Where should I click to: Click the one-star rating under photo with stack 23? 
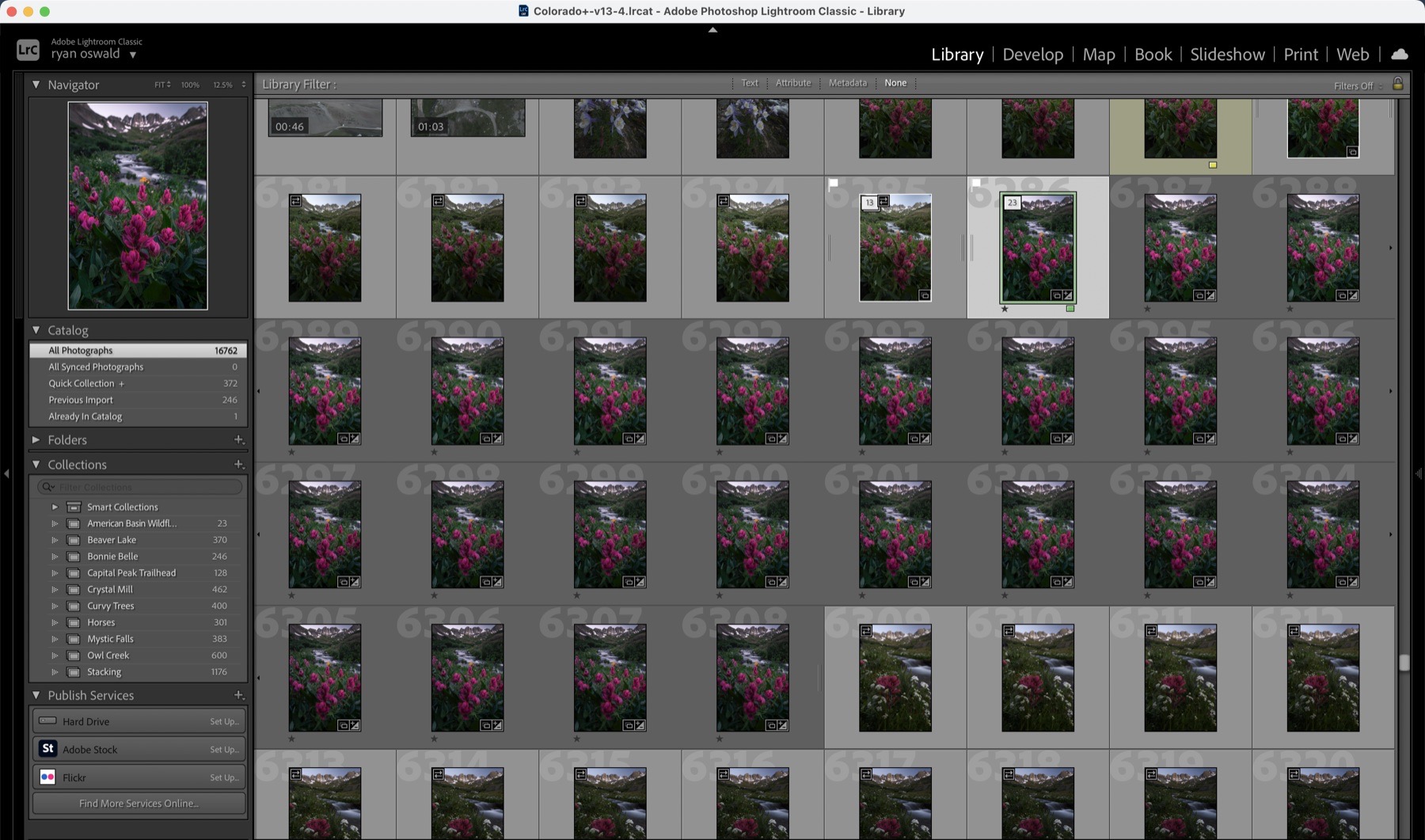[x=1005, y=309]
